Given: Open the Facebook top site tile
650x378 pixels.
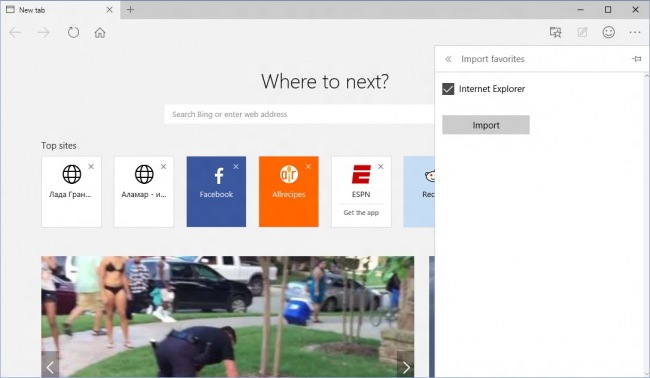Looking at the screenshot, I should 216,191.
